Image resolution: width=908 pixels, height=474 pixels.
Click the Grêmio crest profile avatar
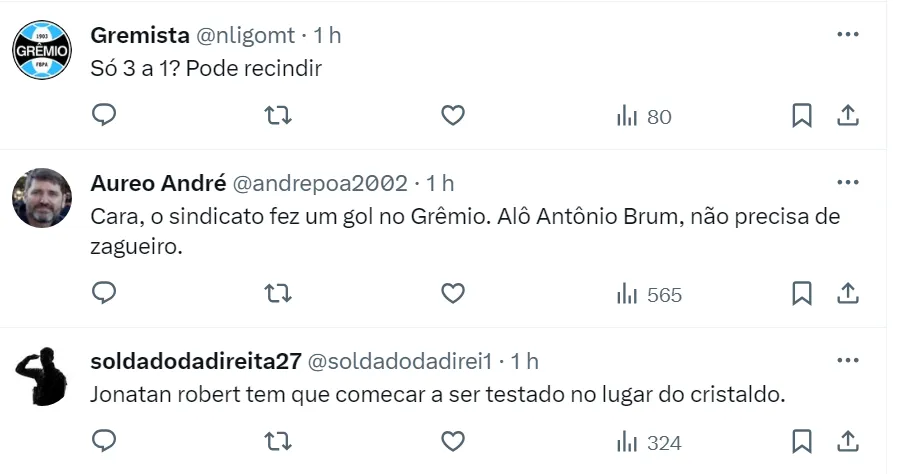click(42, 50)
